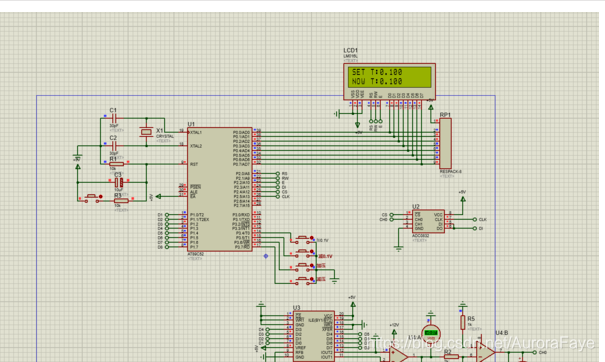Click the RP1 reference label

pyautogui.click(x=445, y=115)
